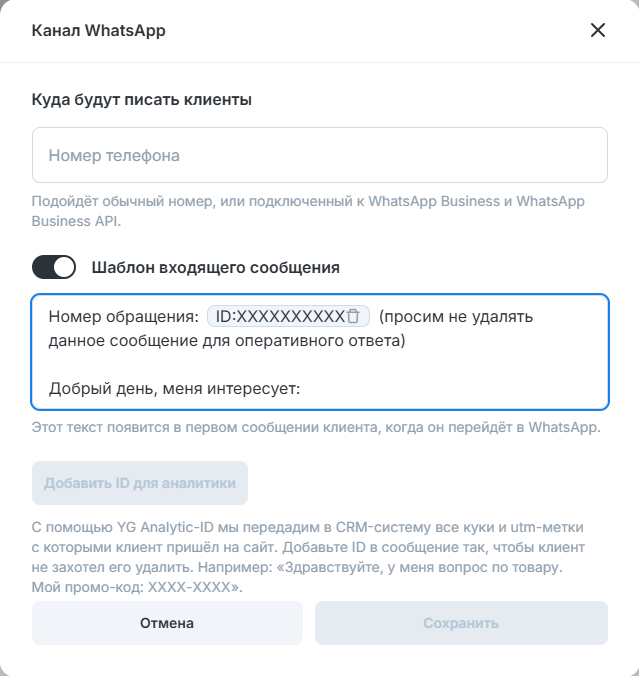This screenshot has height=676, width=639.
Task: Toggle the incoming message template switch
Action: (54, 267)
